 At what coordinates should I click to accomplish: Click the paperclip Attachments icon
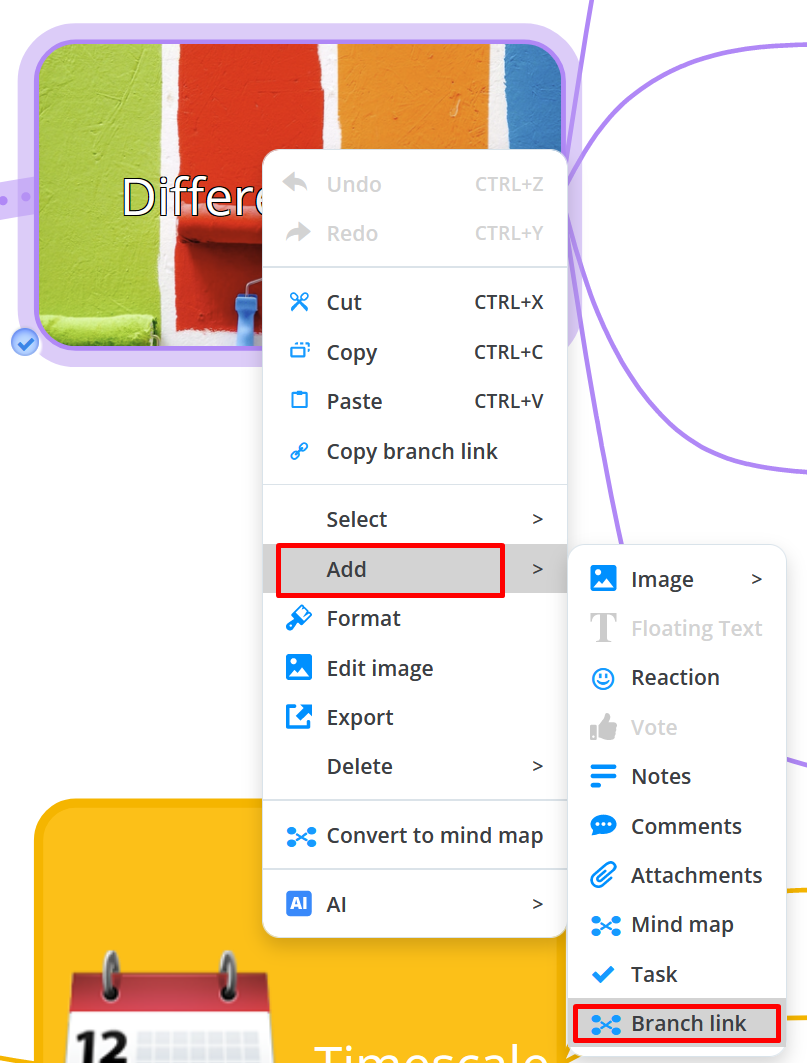(x=603, y=875)
